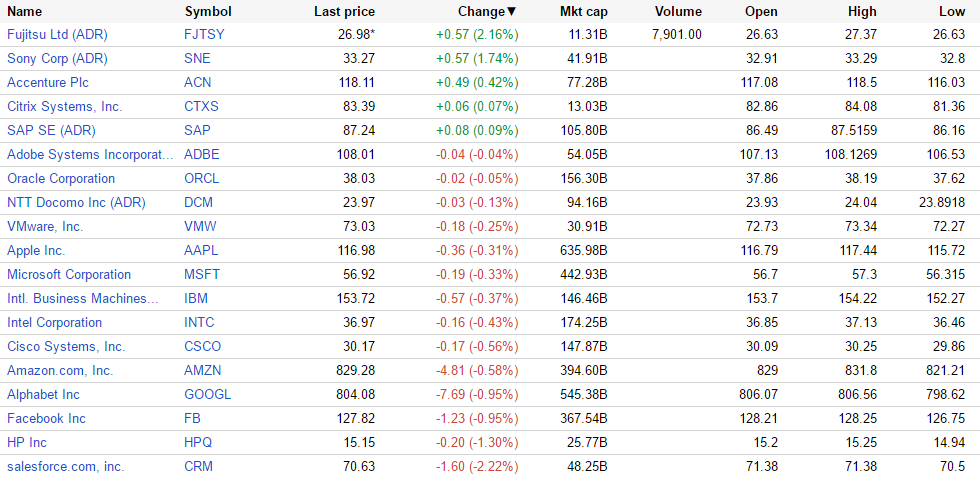
Task: Open Oracle Corporation stock page
Action: [61, 179]
